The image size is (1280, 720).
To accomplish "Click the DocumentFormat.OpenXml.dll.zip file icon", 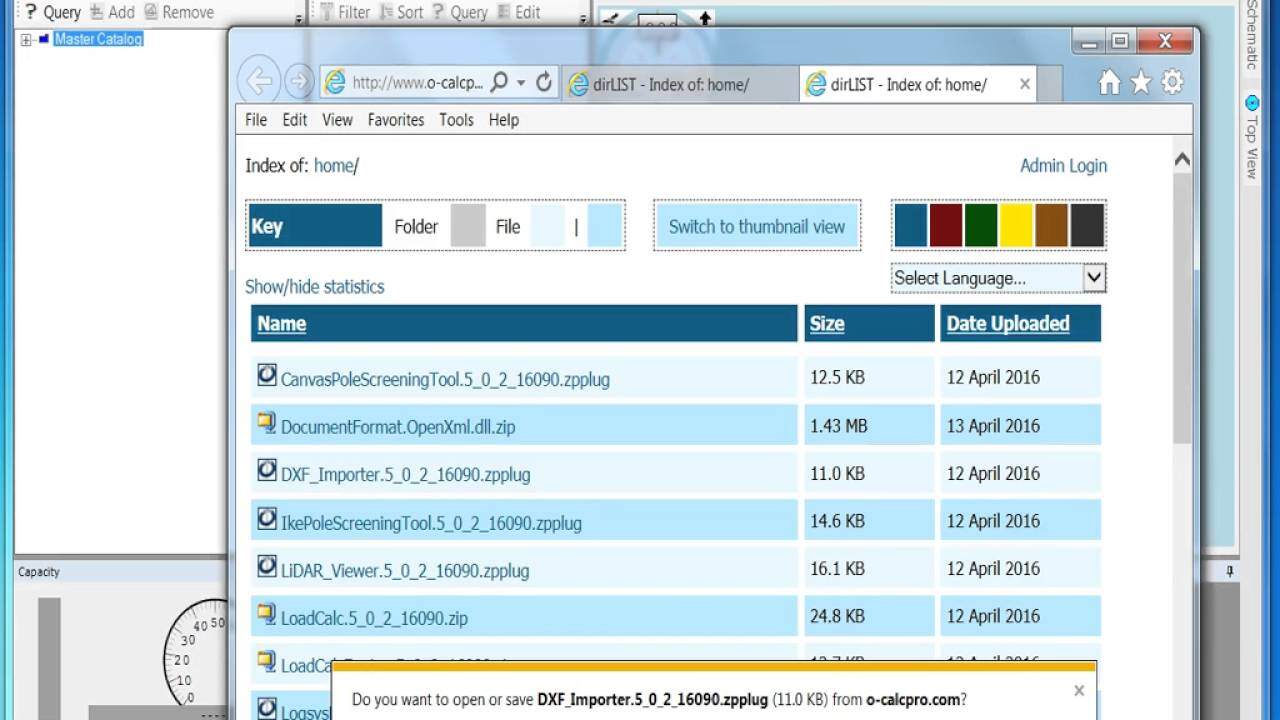I will pyautogui.click(x=266, y=422).
